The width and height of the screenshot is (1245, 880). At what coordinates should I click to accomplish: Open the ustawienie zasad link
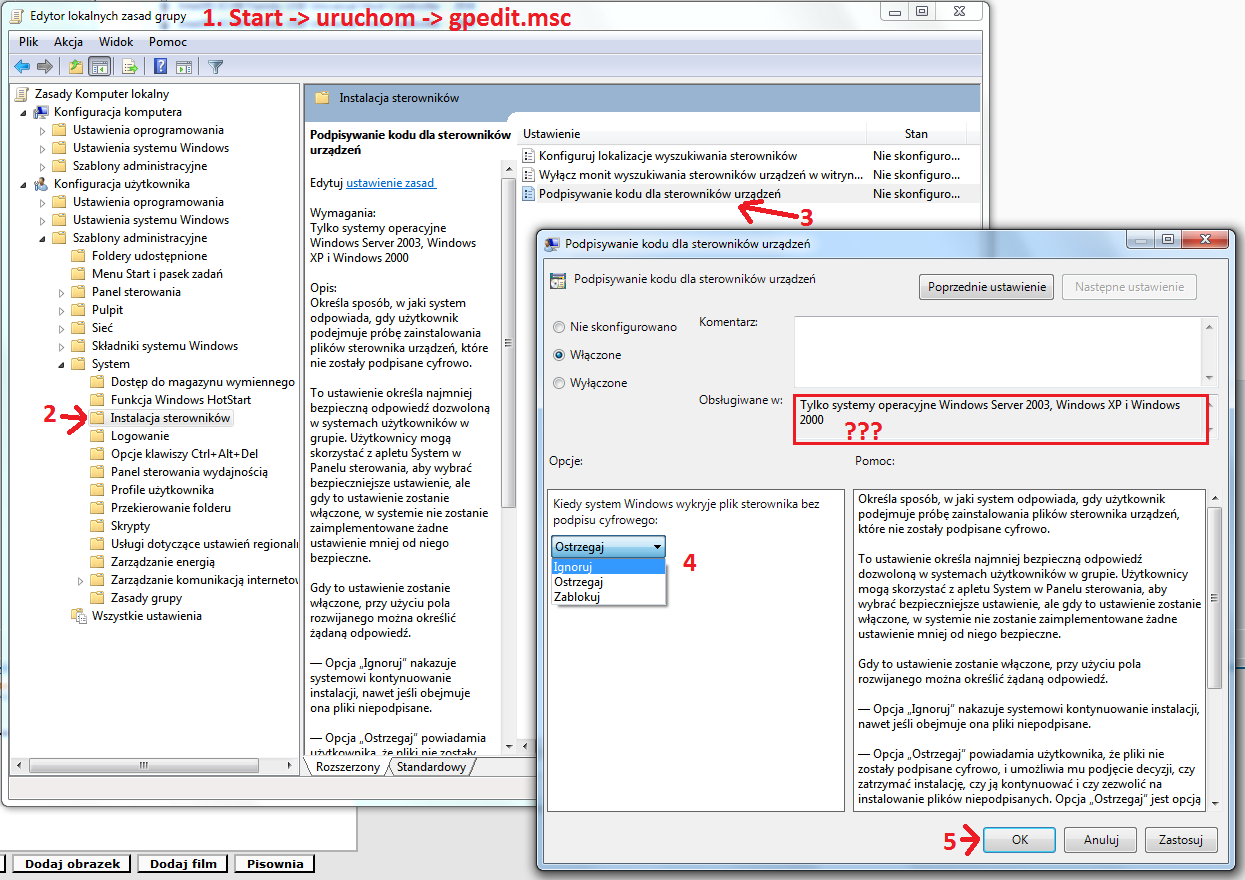point(391,183)
